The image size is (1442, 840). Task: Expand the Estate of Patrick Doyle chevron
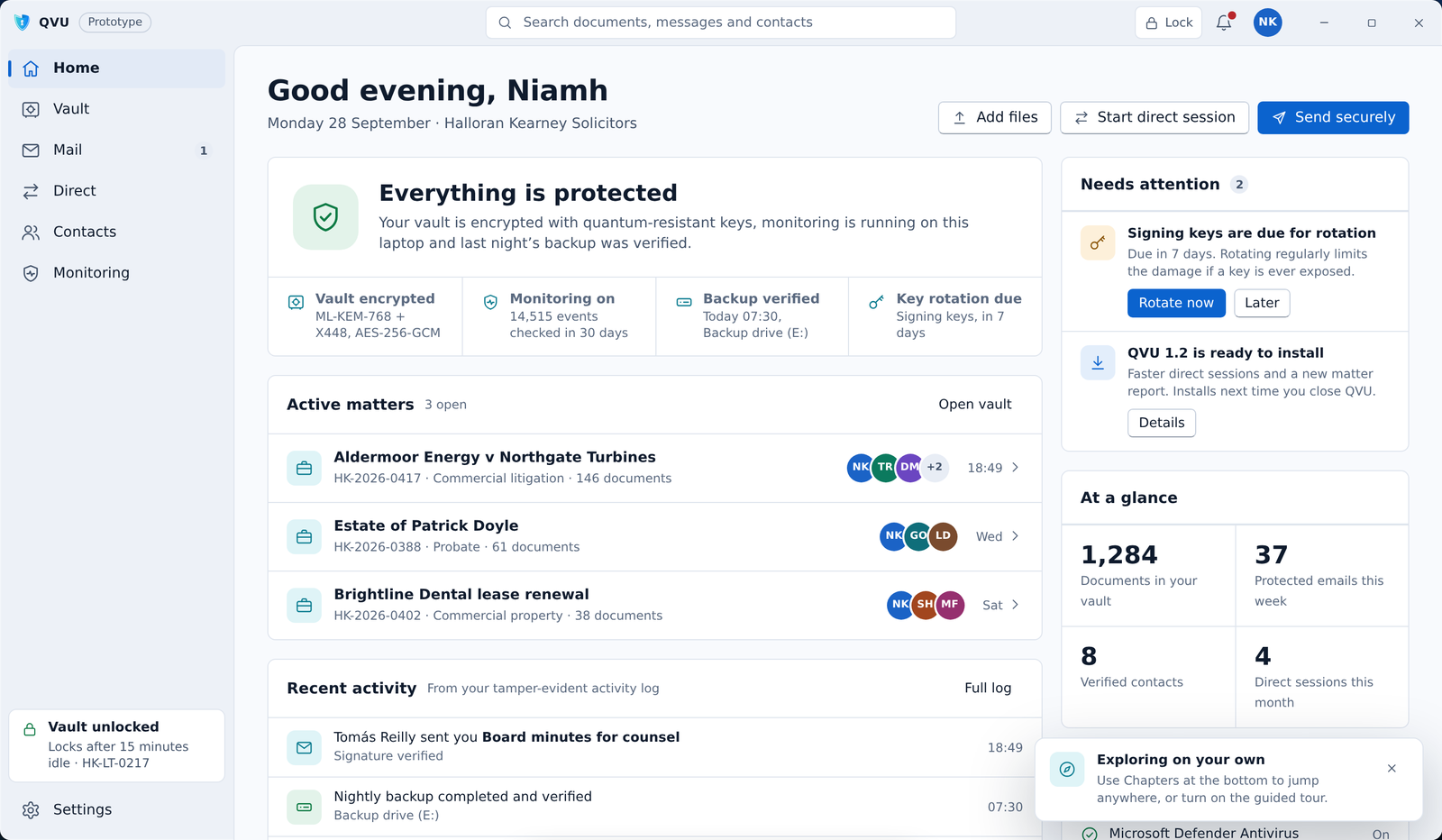pos(1015,536)
